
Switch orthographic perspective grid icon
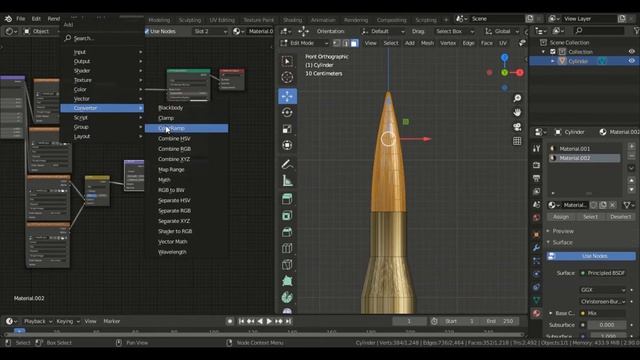point(517,141)
